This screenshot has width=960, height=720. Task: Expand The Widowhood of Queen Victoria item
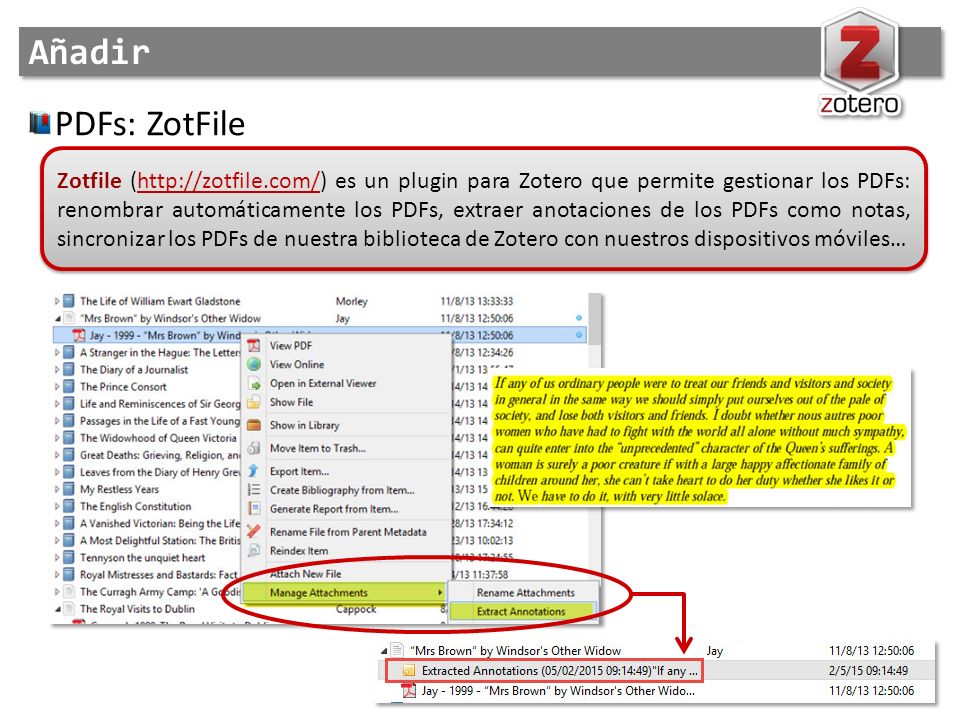coord(57,438)
